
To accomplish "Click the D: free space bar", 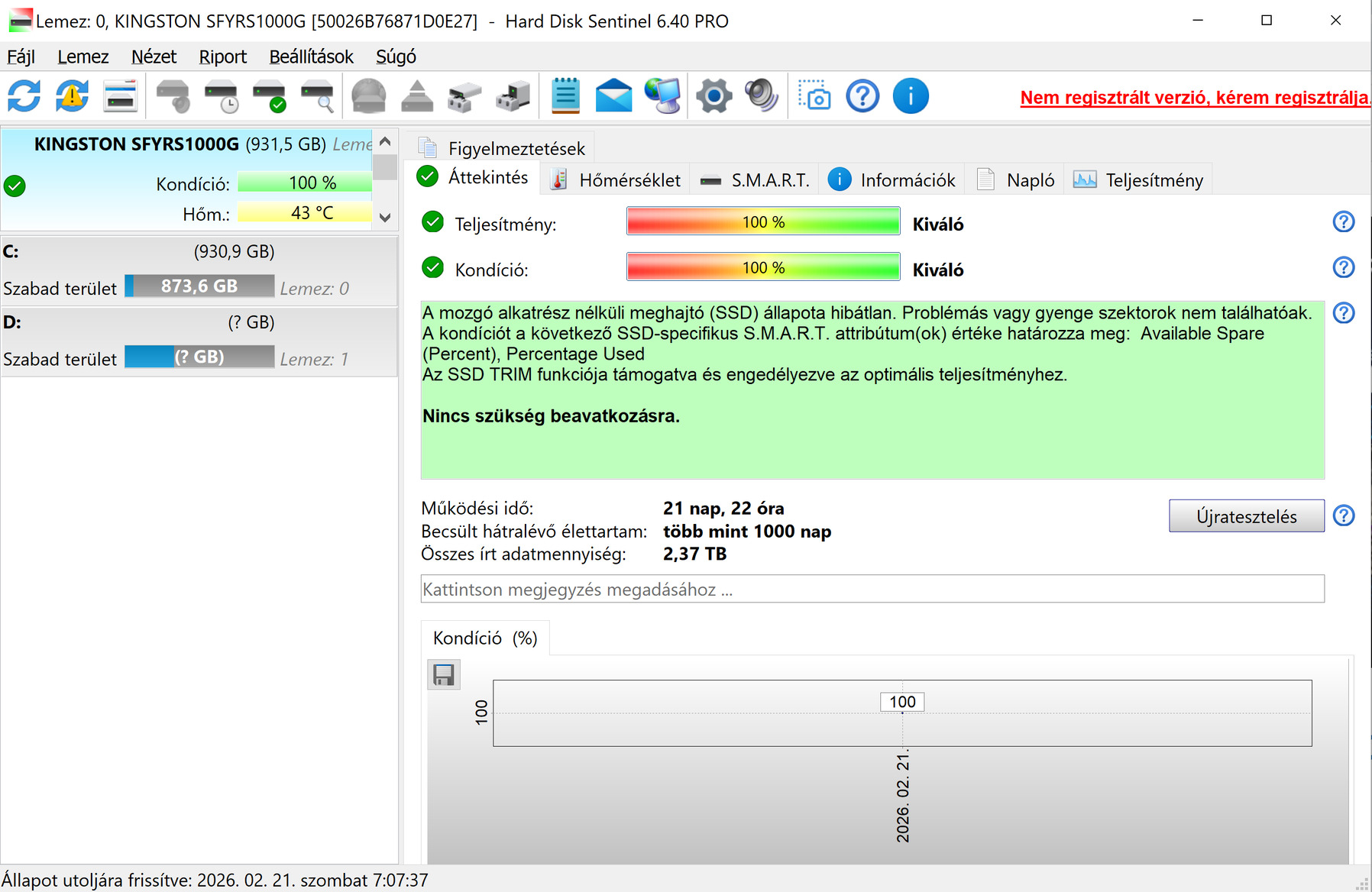I will [x=199, y=357].
